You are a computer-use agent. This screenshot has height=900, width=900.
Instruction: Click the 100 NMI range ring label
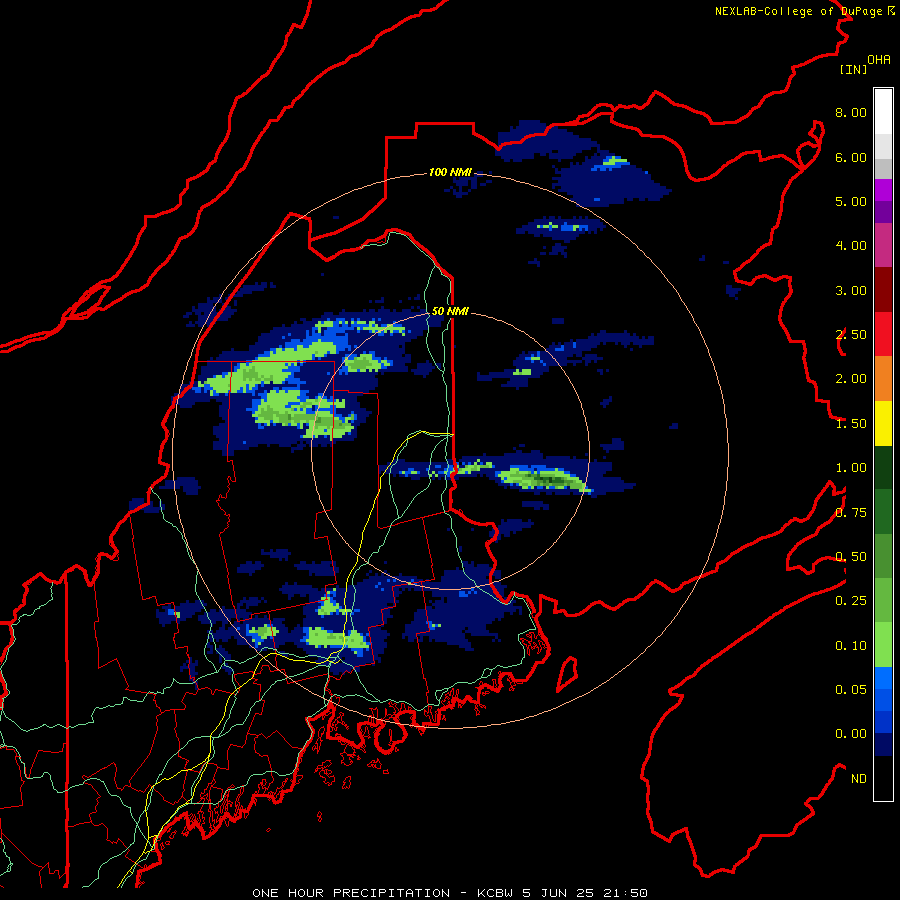pos(450,172)
